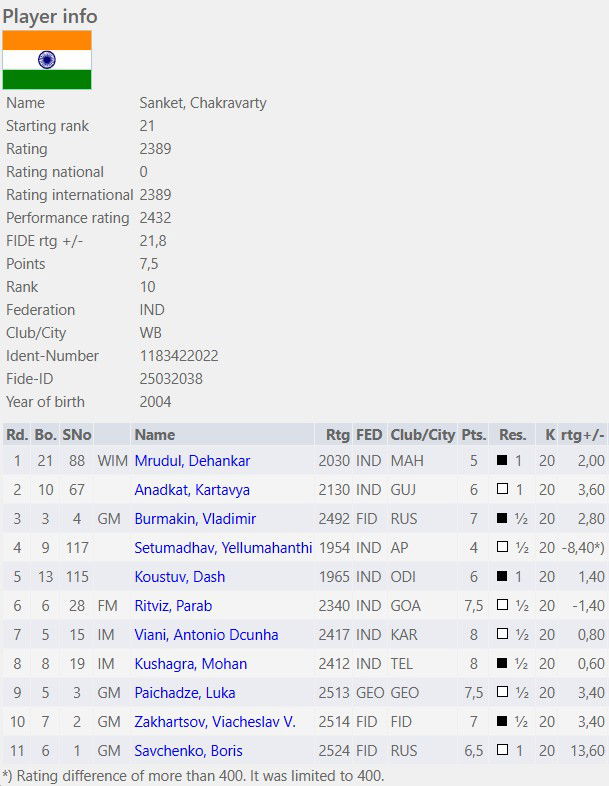Viewport: 609px width, 786px height.
Task: Click black piece icon in Burmakin row
Action: 502,519
